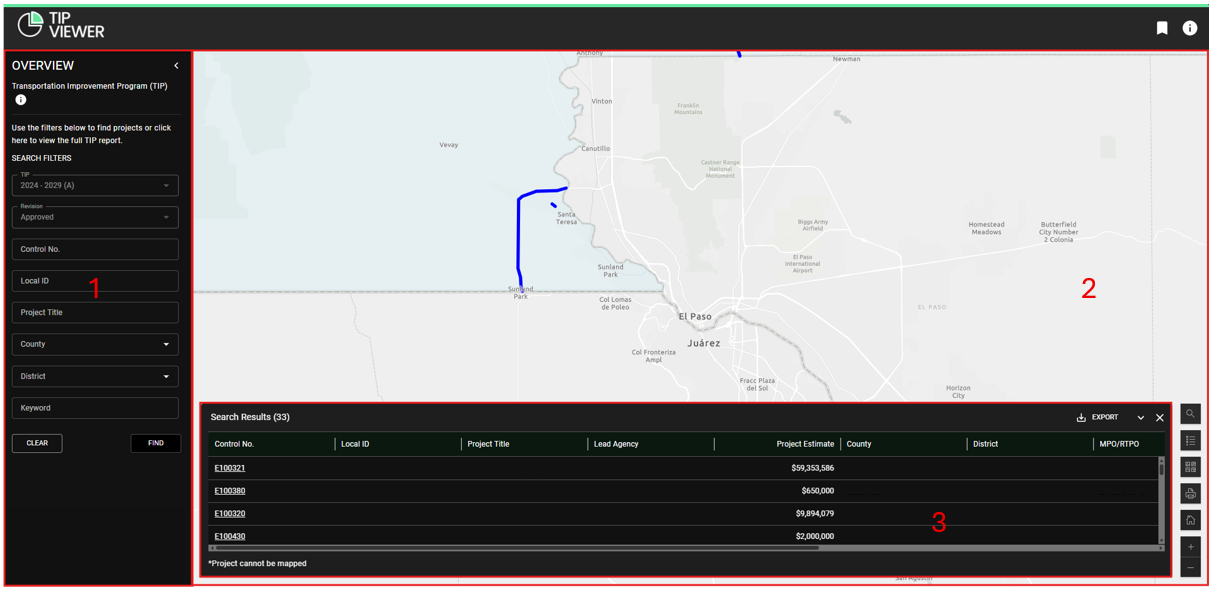
Task: Zoom out of the map
Action: (x=1190, y=568)
